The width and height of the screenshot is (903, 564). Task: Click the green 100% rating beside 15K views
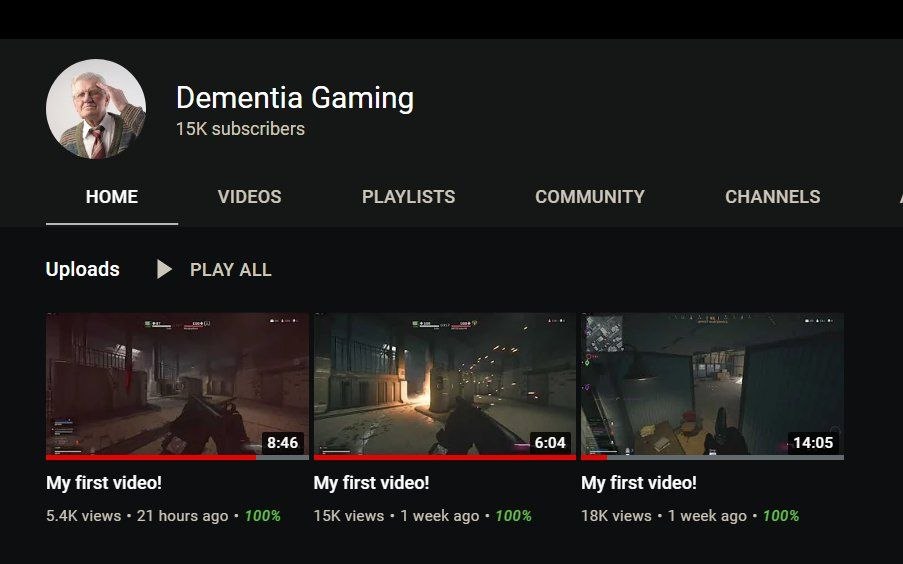tap(514, 516)
